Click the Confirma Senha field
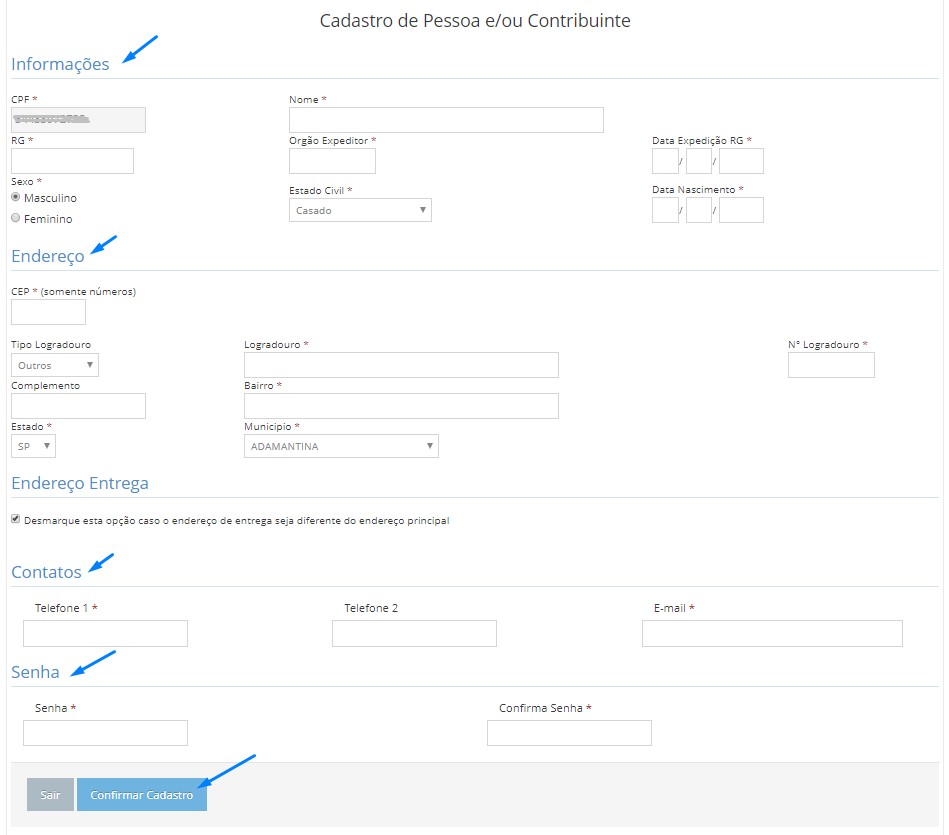This screenshot has width=949, height=835. [x=569, y=733]
